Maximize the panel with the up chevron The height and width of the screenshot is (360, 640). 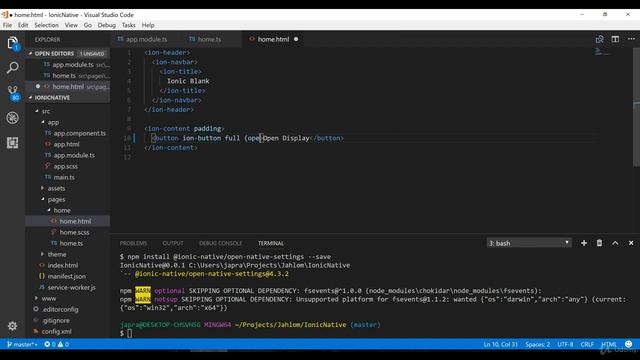[x=615, y=243]
